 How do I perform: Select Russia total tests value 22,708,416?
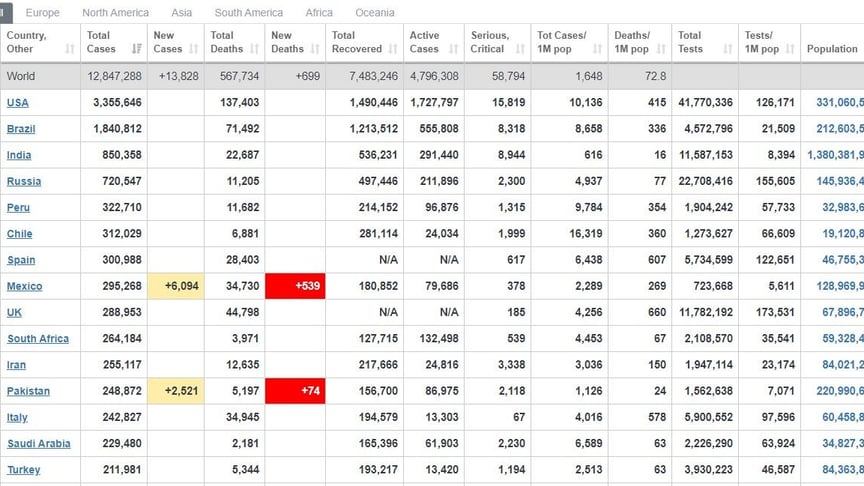pyautogui.click(x=705, y=181)
